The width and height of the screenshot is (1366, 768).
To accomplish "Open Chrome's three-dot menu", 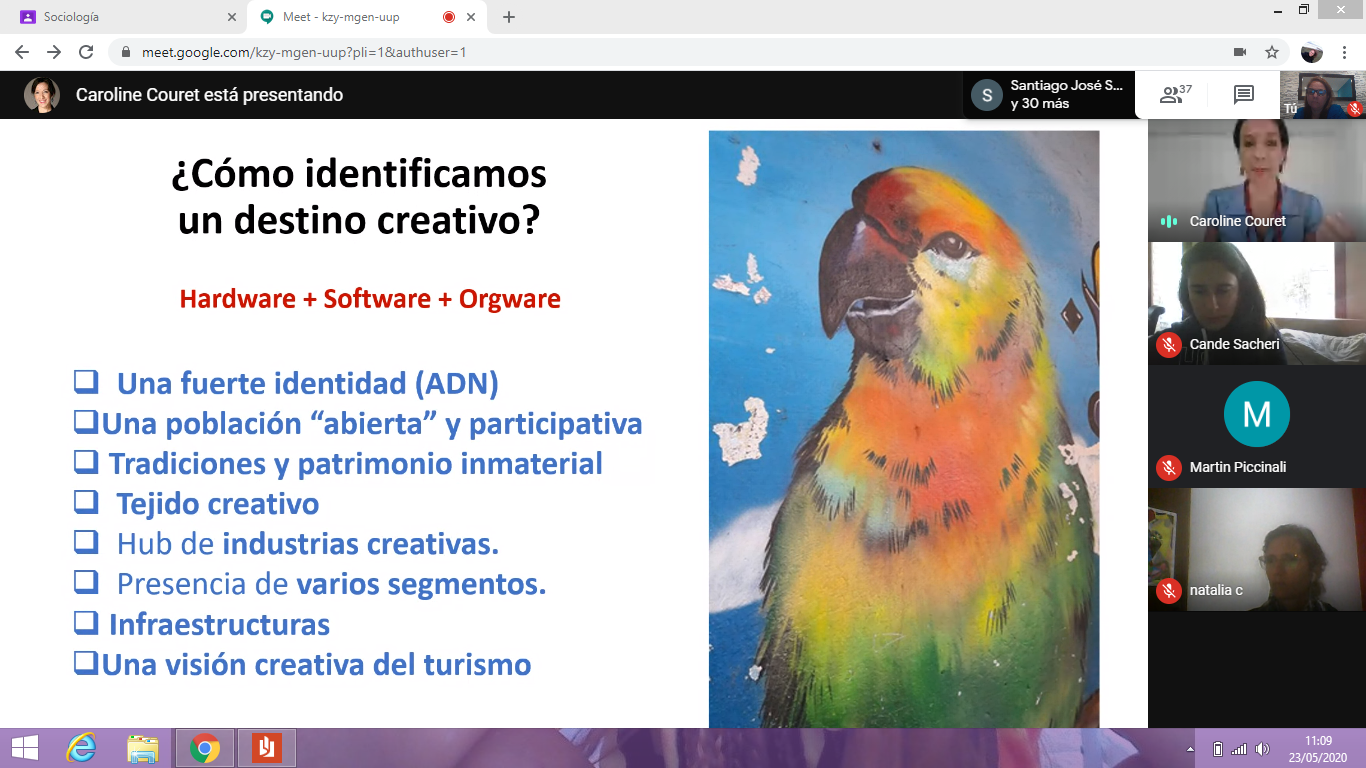I will 1343,52.
